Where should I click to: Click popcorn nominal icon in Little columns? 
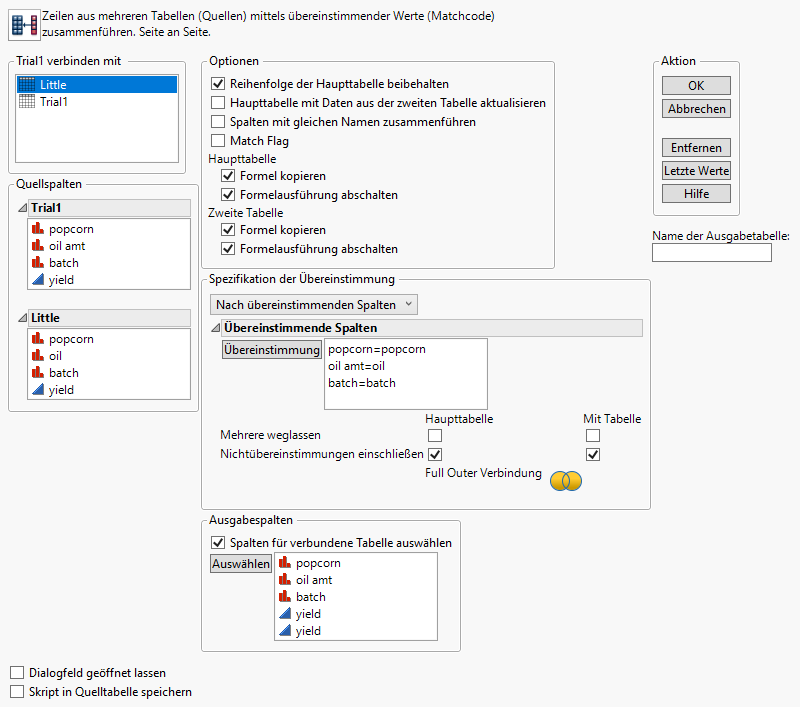coord(38,339)
